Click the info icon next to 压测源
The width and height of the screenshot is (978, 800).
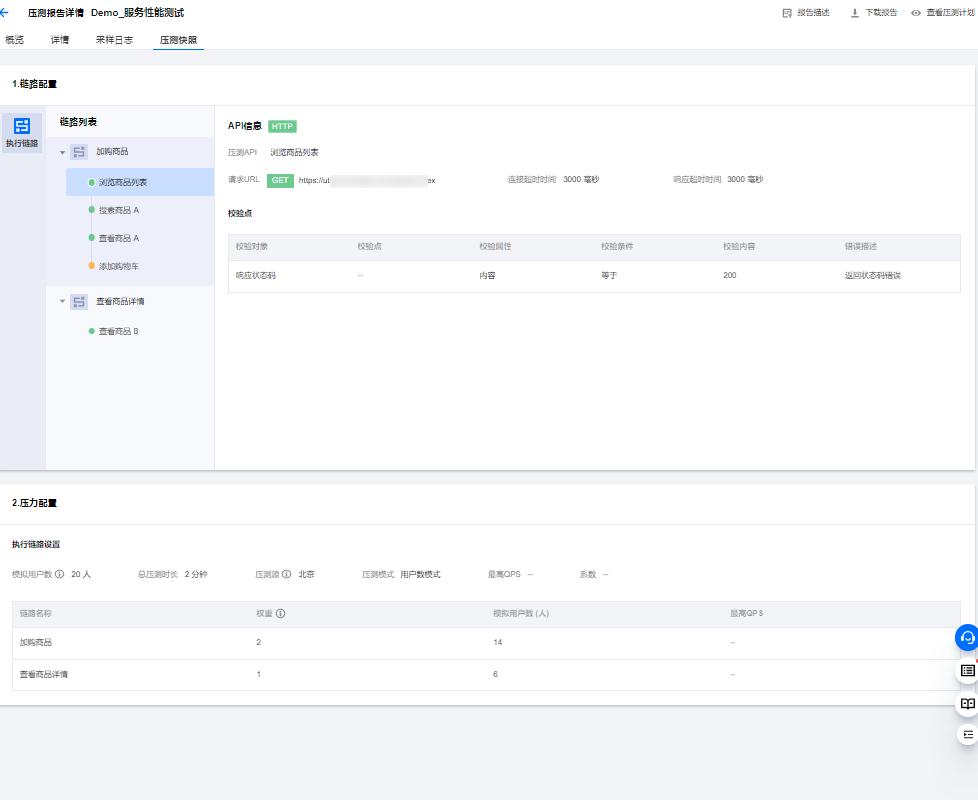pos(287,575)
